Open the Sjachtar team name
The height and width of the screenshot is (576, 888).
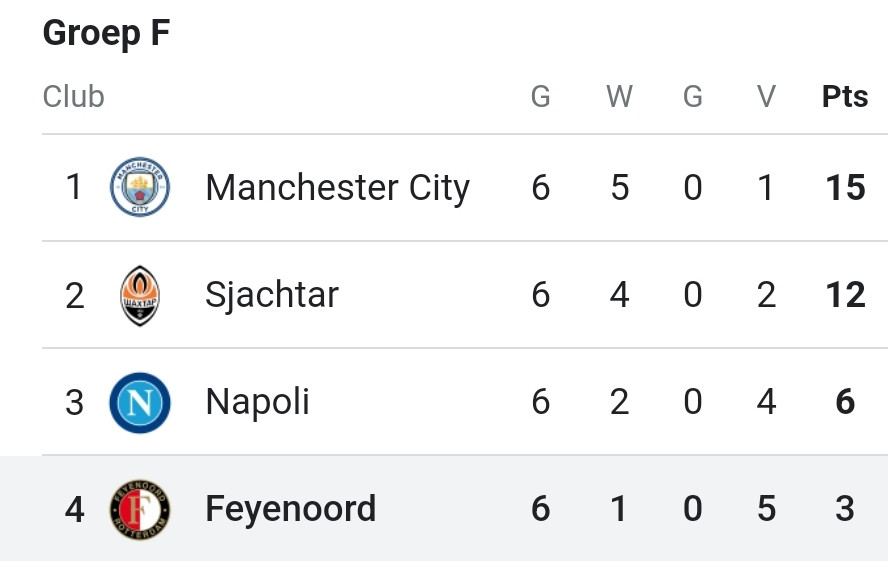[272, 295]
